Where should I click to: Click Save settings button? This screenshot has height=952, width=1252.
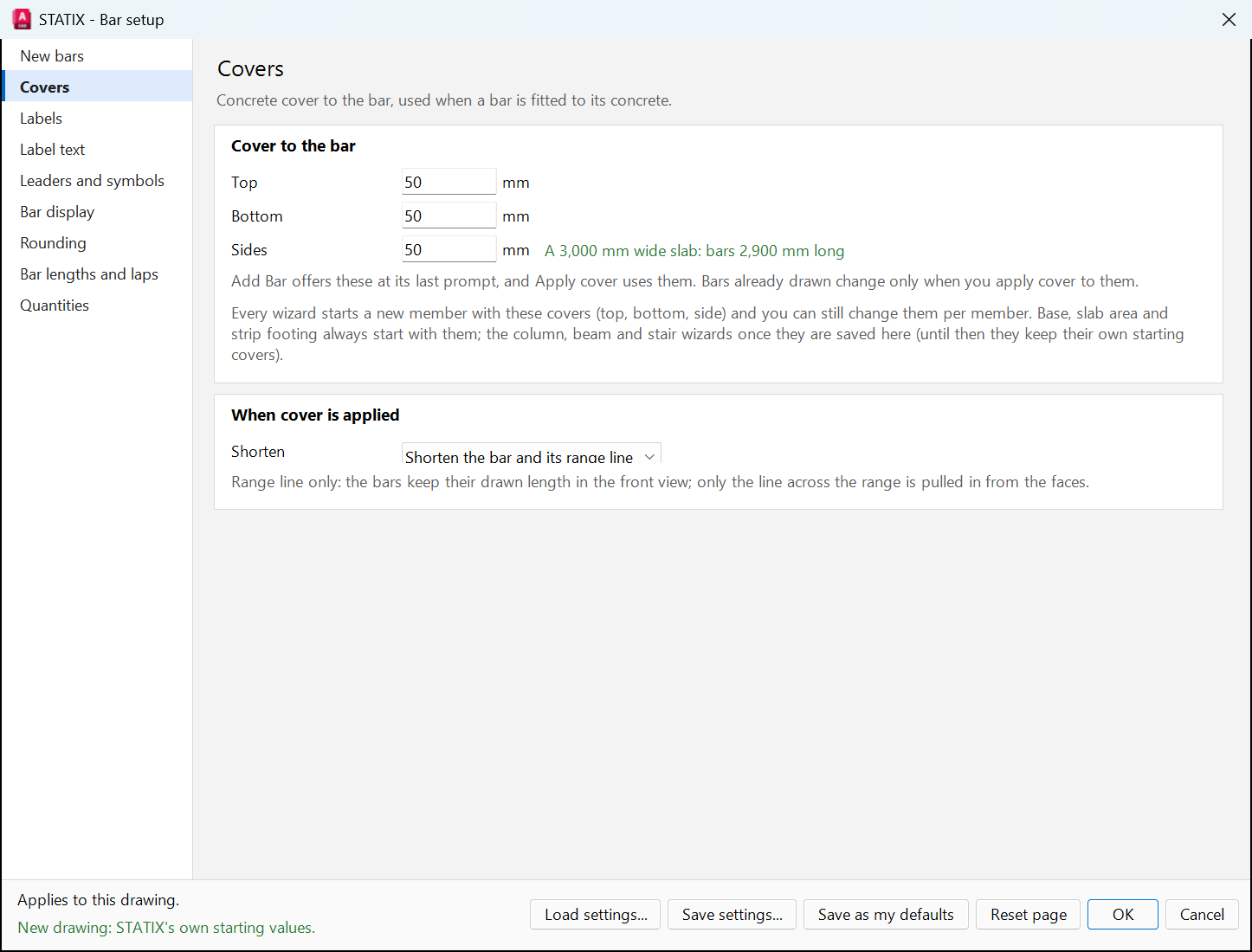(732, 914)
